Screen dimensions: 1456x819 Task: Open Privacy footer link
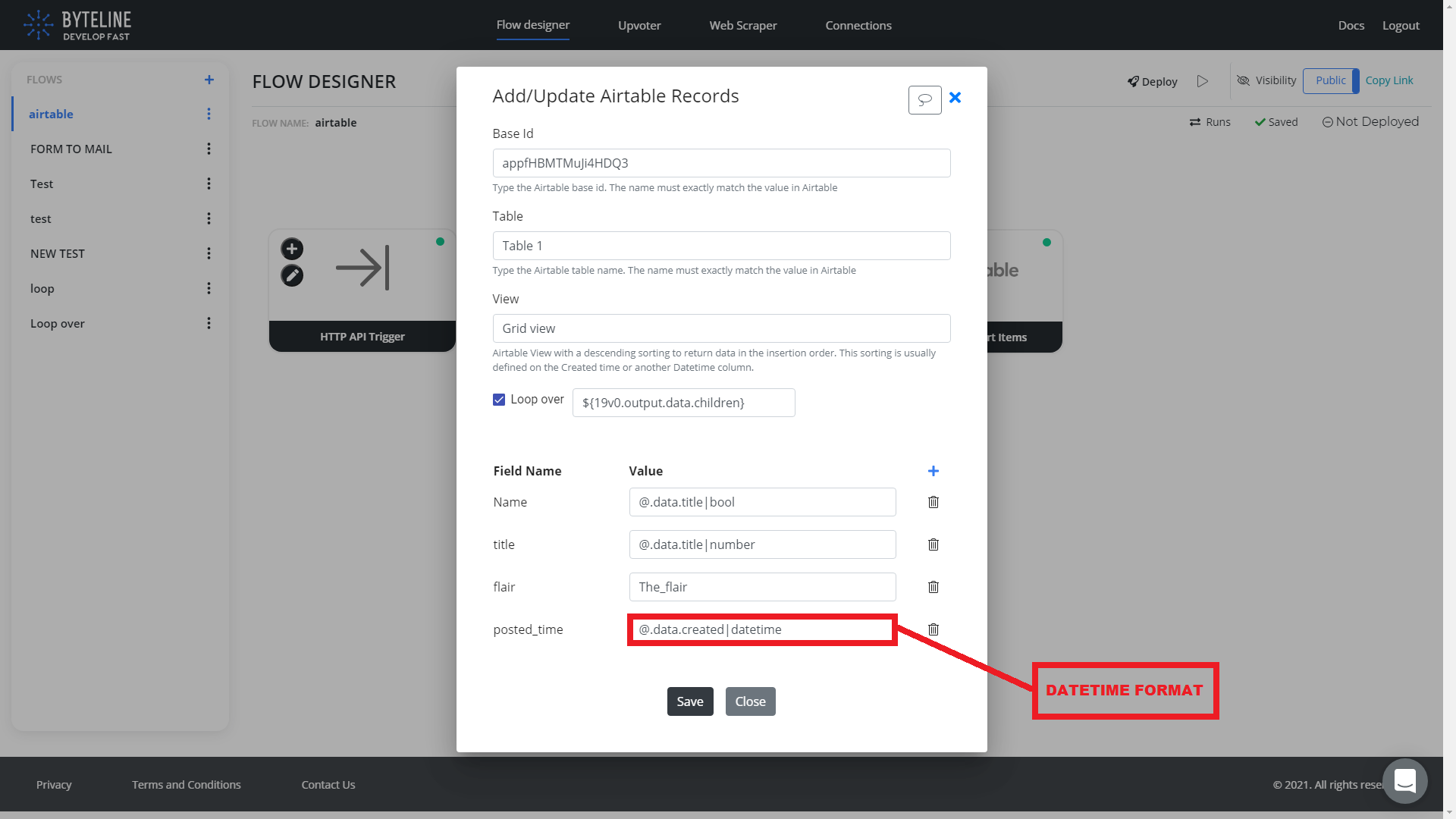pyautogui.click(x=54, y=784)
